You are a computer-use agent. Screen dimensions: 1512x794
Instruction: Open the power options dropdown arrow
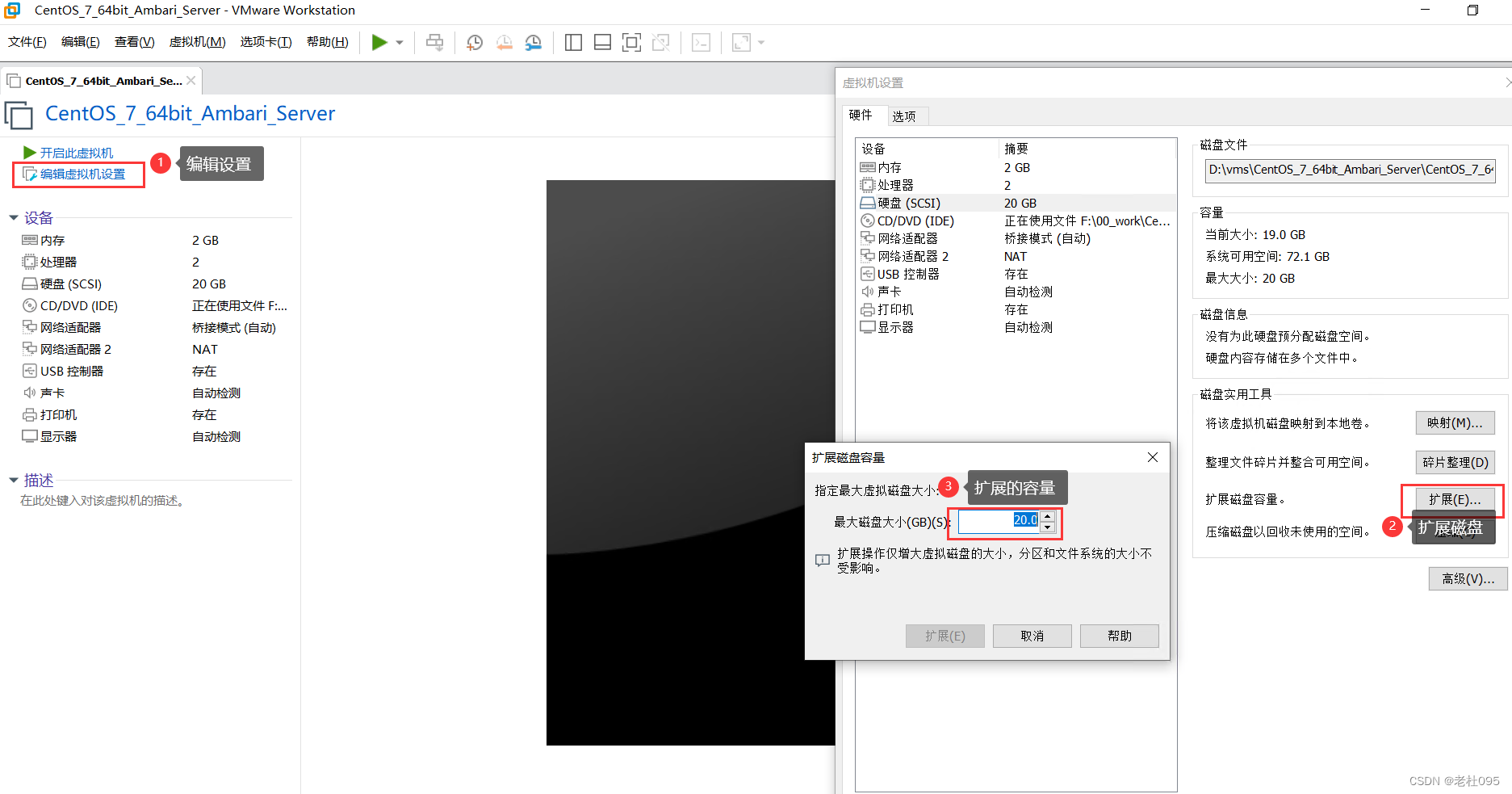400,43
